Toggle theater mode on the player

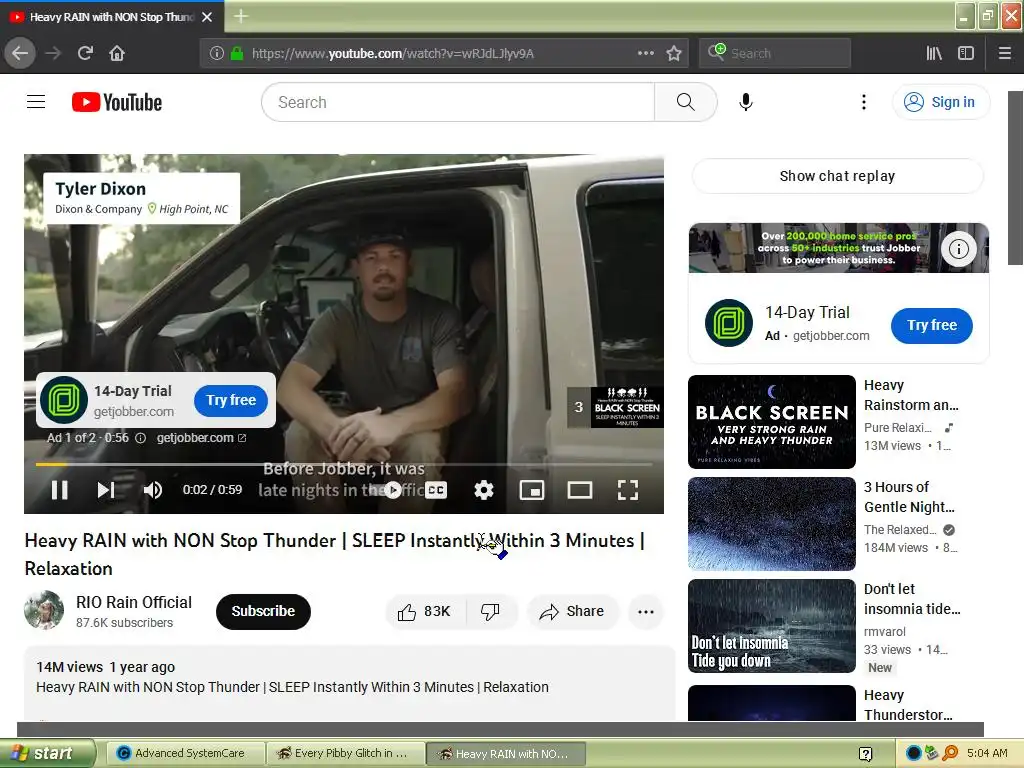click(x=580, y=490)
